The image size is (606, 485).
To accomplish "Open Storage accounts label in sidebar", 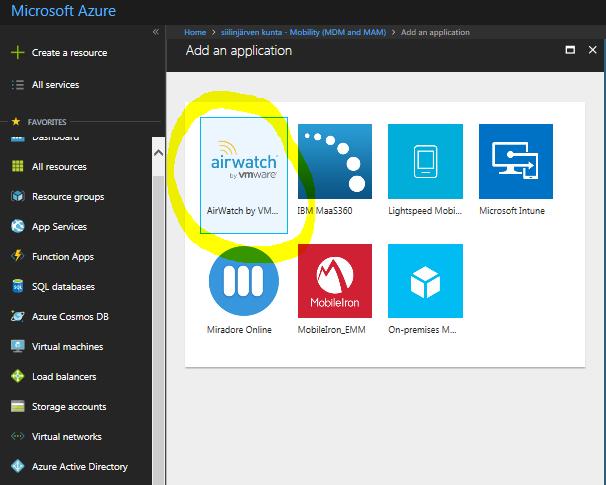I will tap(69, 407).
